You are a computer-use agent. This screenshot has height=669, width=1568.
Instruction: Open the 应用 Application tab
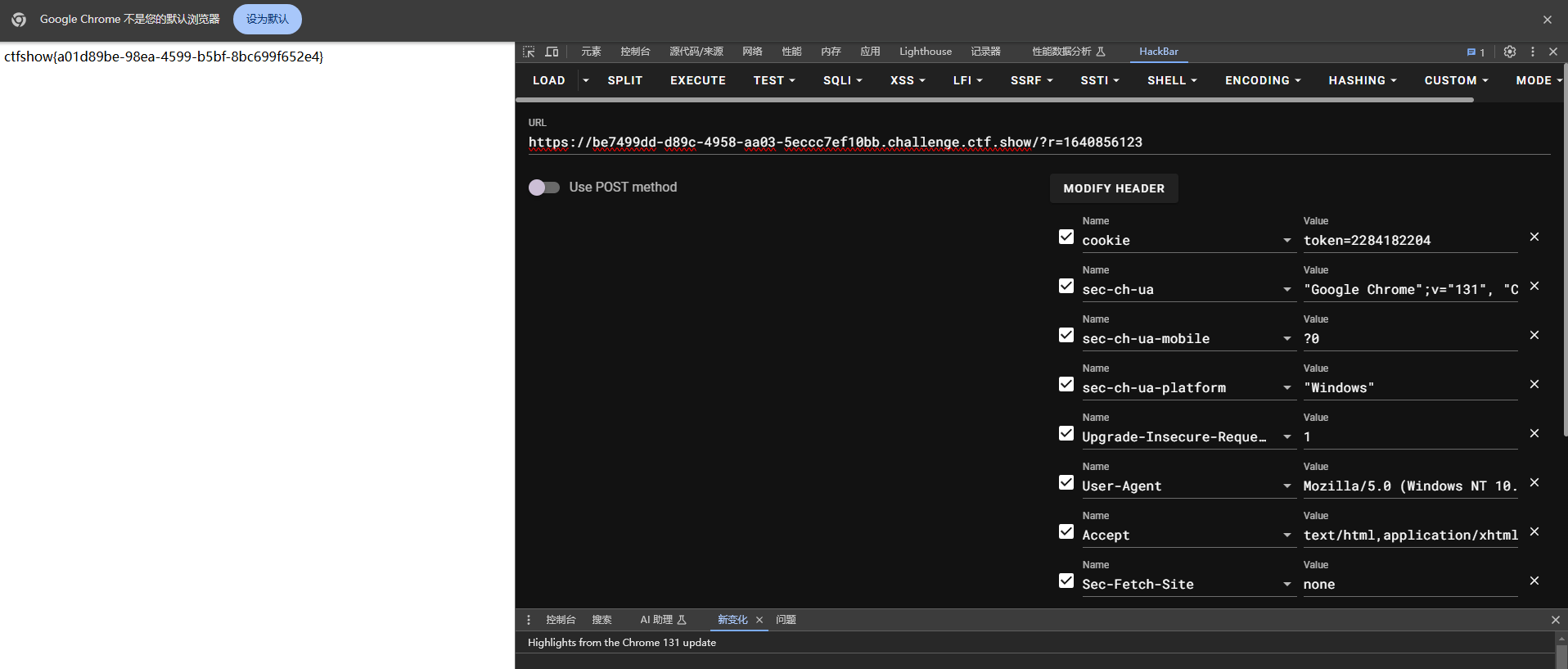[870, 52]
